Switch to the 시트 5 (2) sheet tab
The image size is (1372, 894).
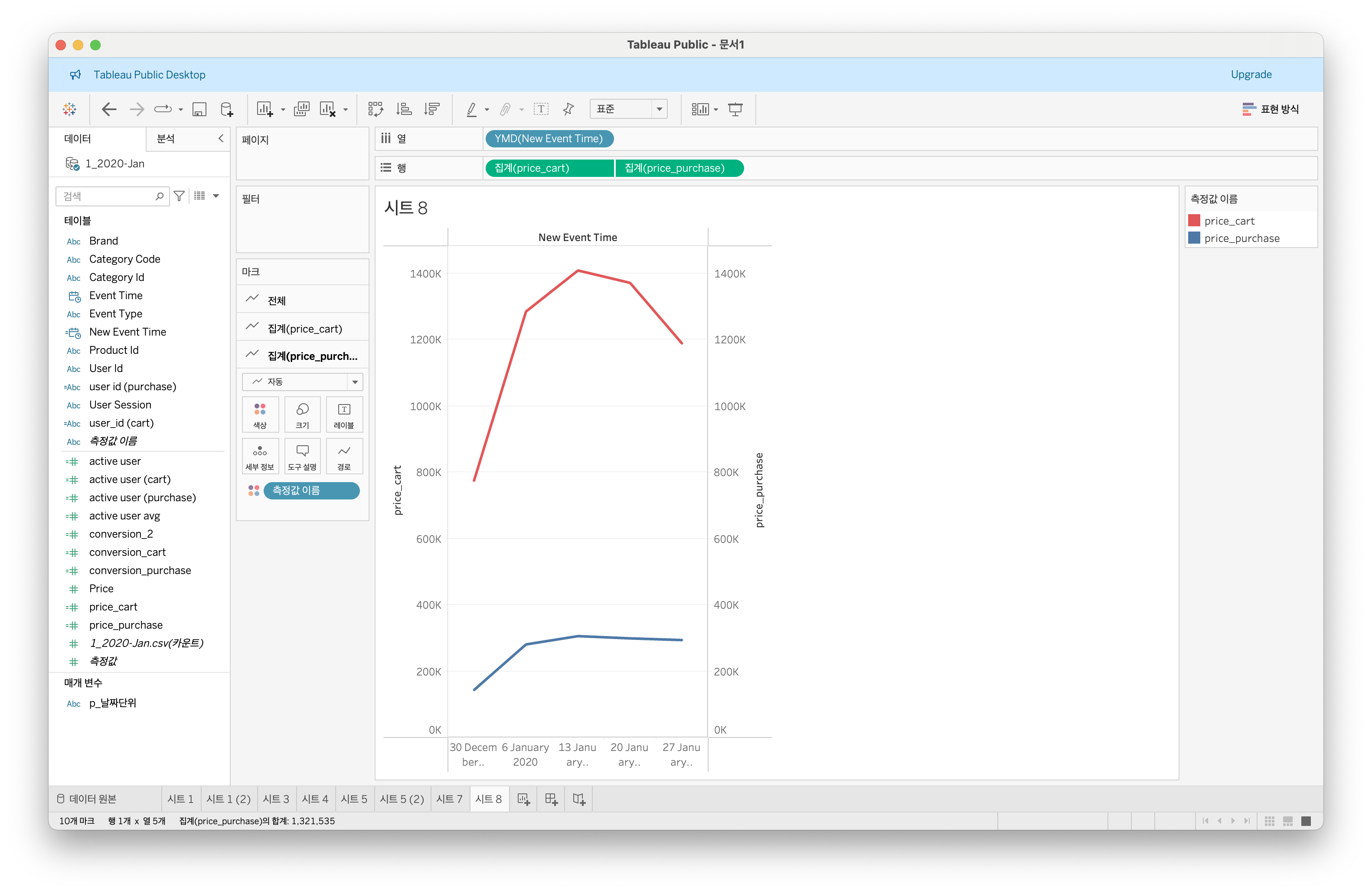[x=402, y=799]
